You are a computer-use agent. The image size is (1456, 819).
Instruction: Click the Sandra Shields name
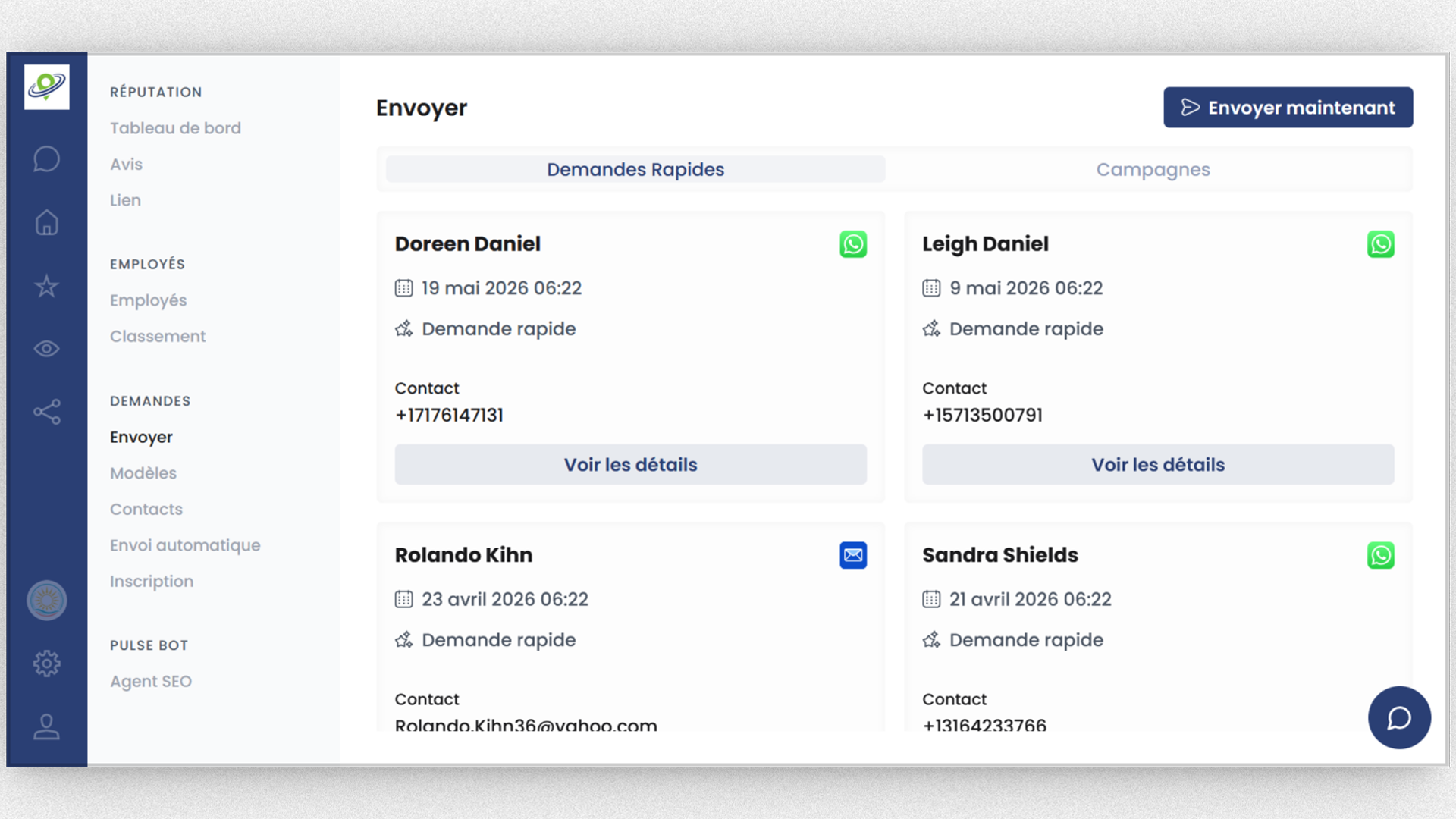click(999, 555)
